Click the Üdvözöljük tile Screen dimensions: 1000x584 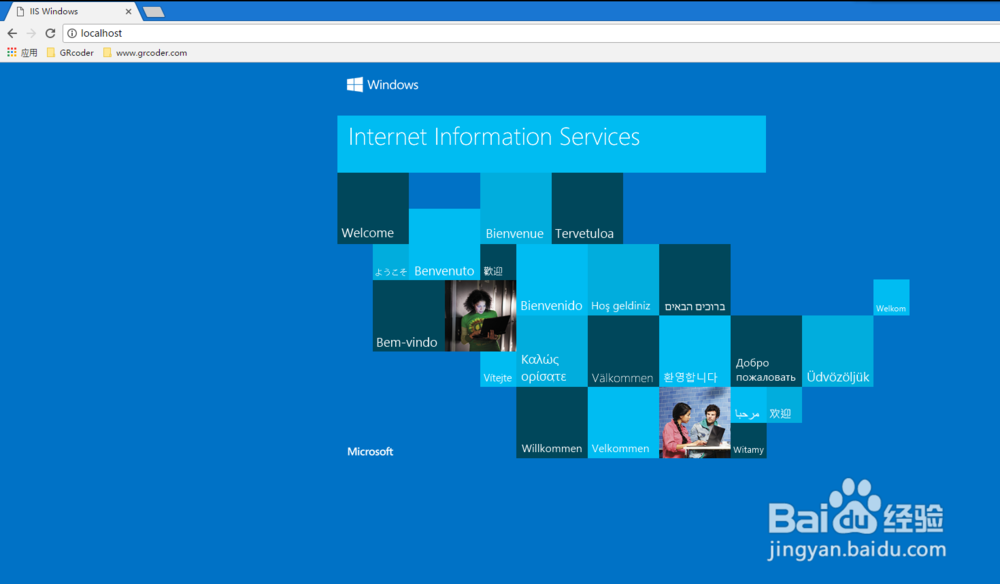[x=837, y=351]
